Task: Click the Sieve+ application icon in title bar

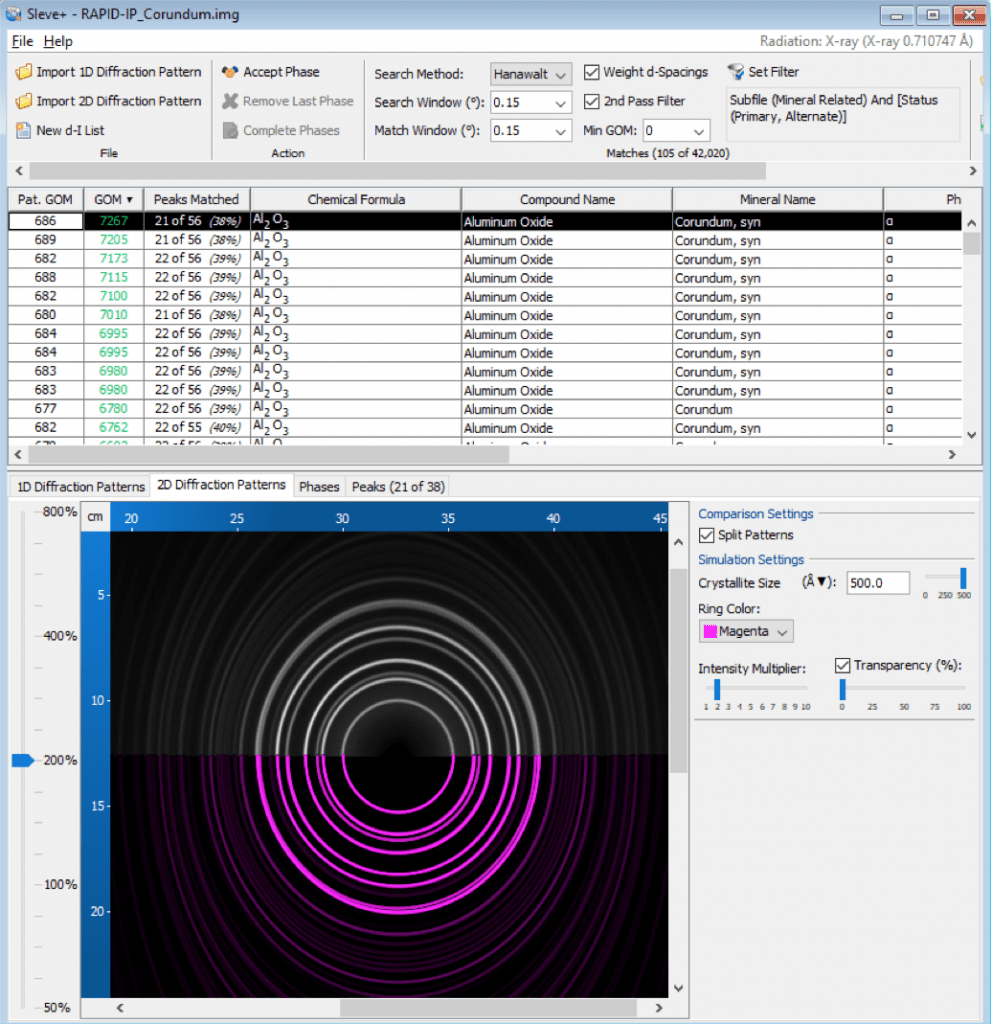Action: coord(14,14)
